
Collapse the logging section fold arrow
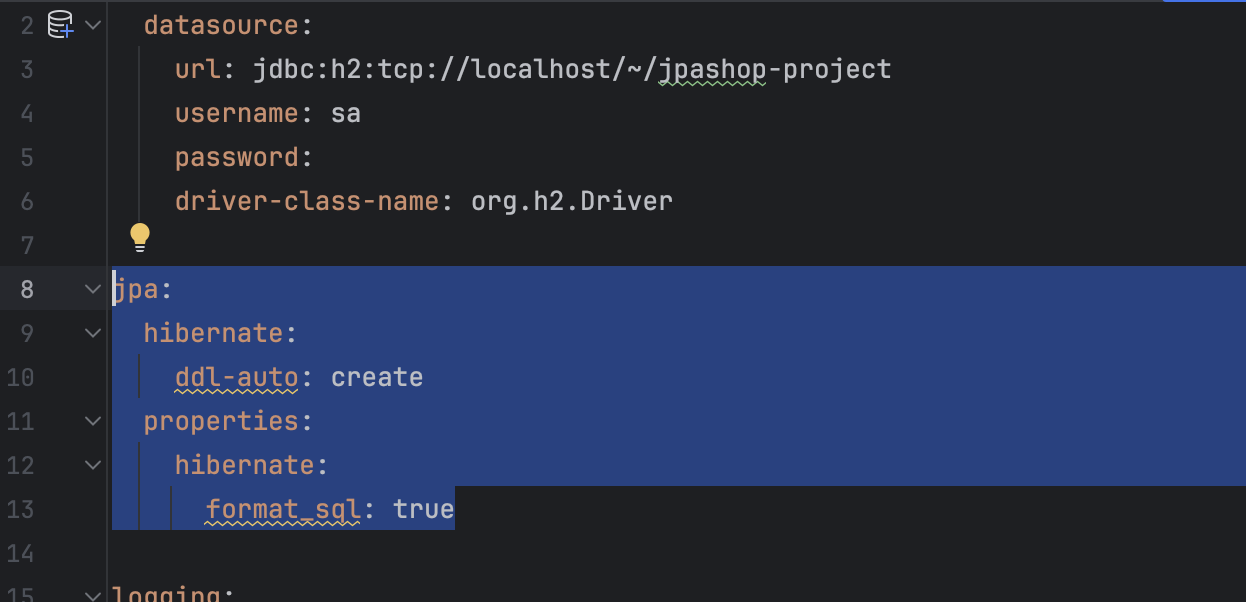93,595
